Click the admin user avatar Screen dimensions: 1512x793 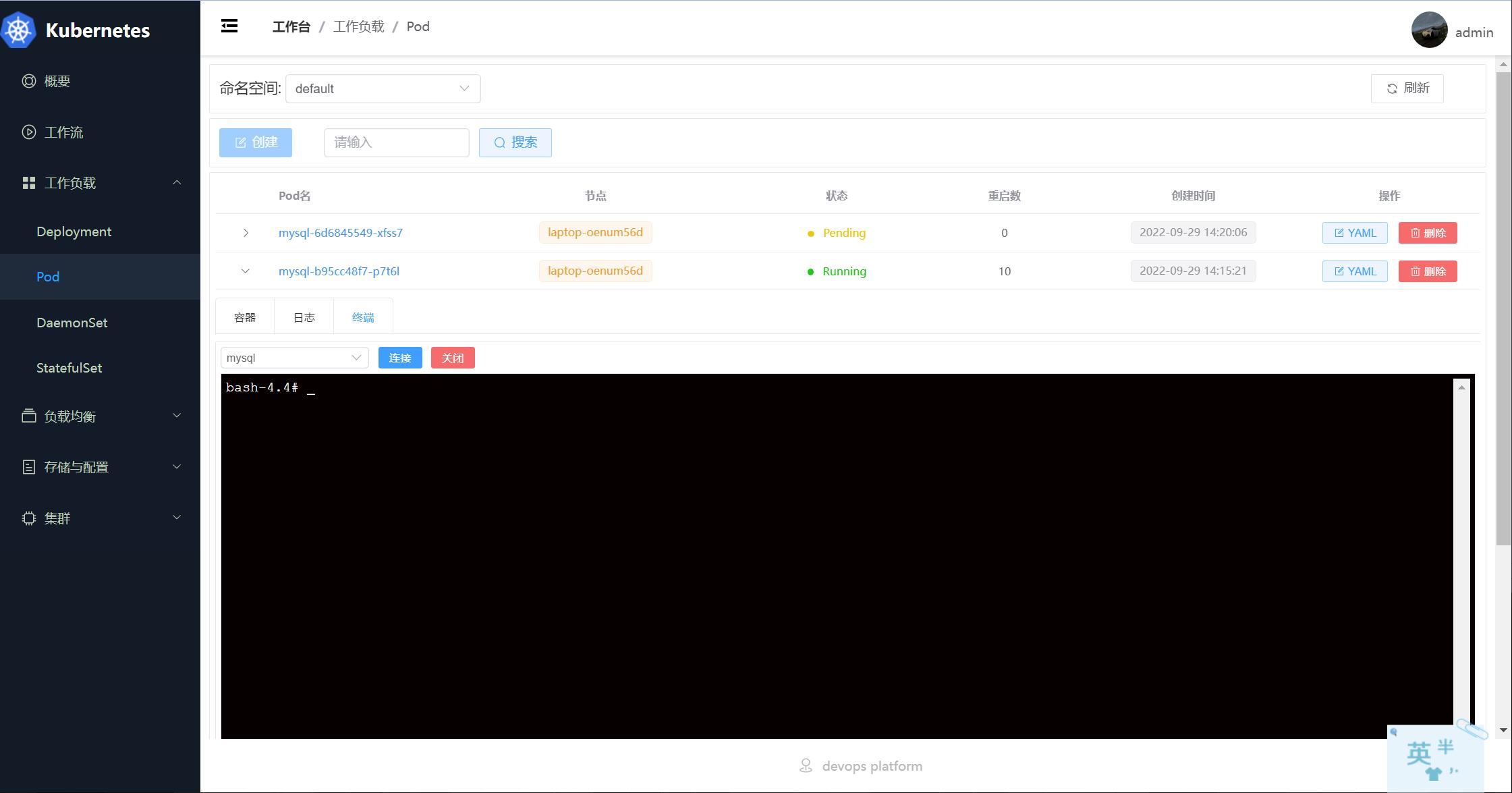(1429, 30)
